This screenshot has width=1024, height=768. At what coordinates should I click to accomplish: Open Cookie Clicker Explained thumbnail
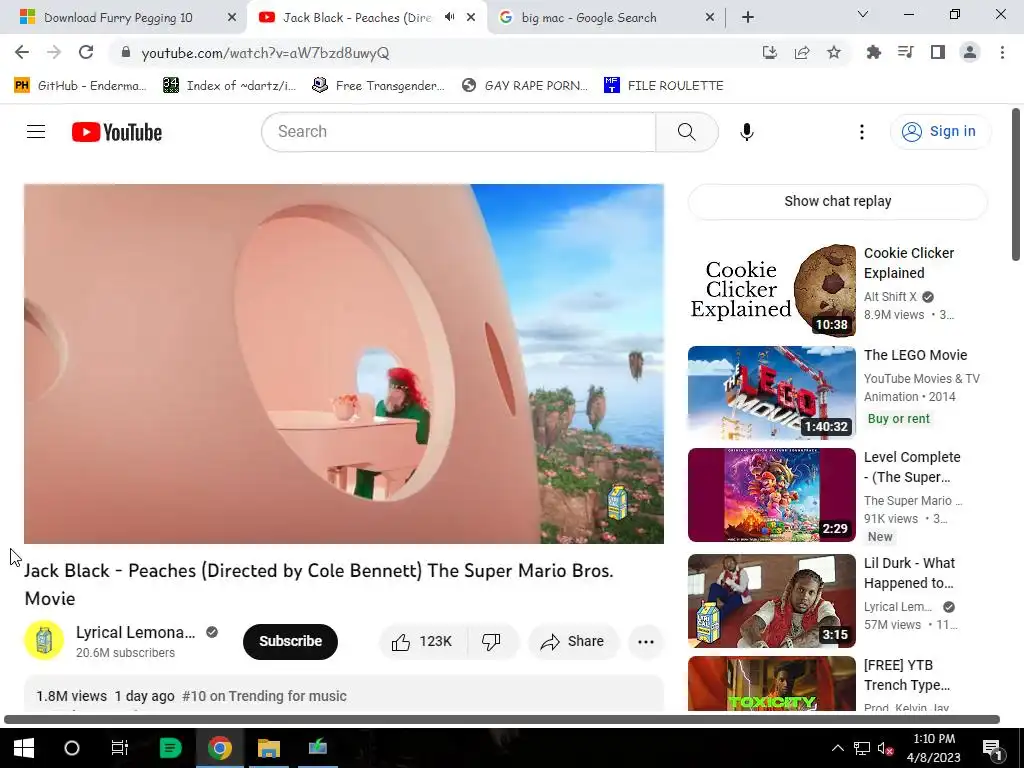click(771, 291)
